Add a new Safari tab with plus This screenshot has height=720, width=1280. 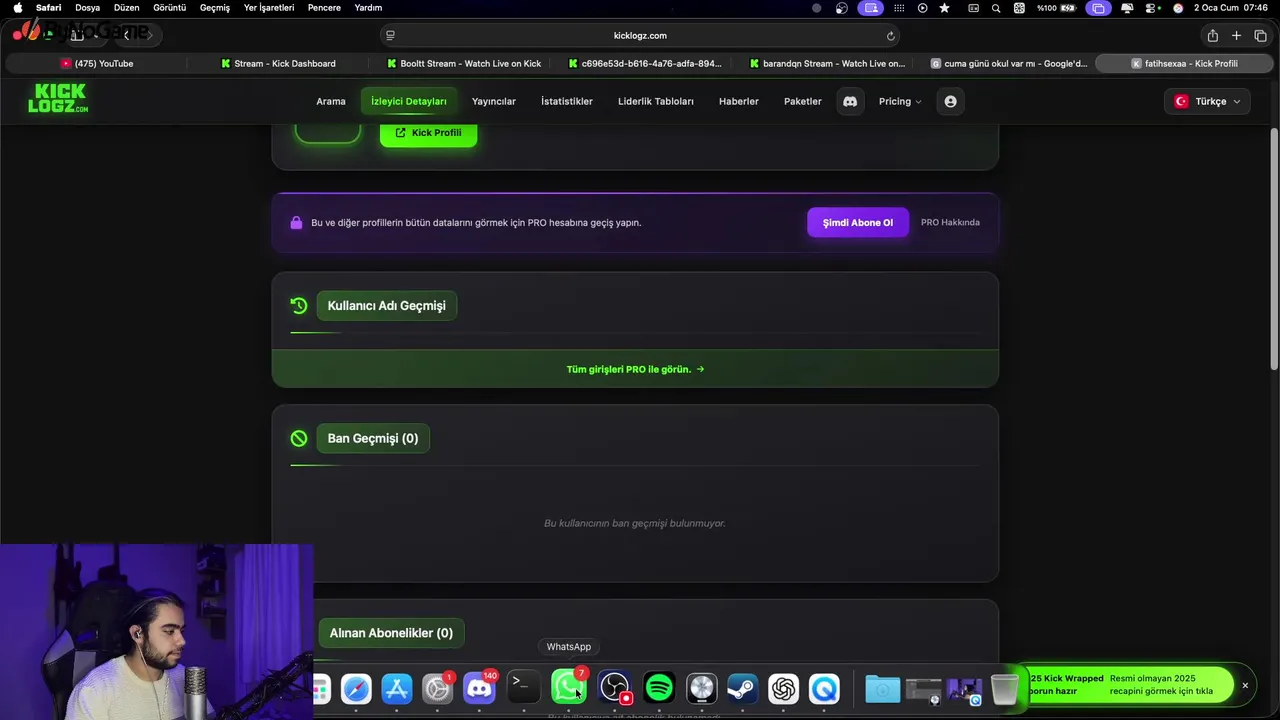point(1236,36)
